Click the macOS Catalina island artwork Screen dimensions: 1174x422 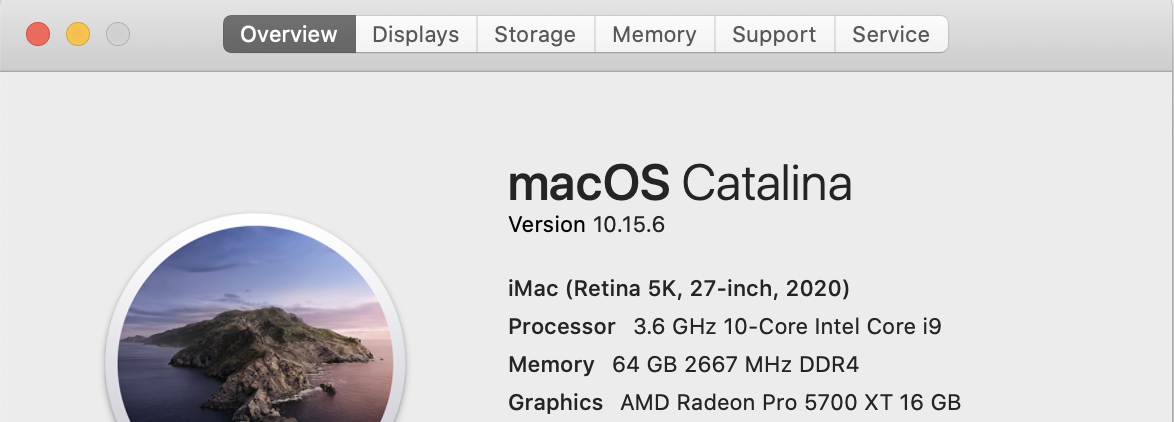(255, 340)
